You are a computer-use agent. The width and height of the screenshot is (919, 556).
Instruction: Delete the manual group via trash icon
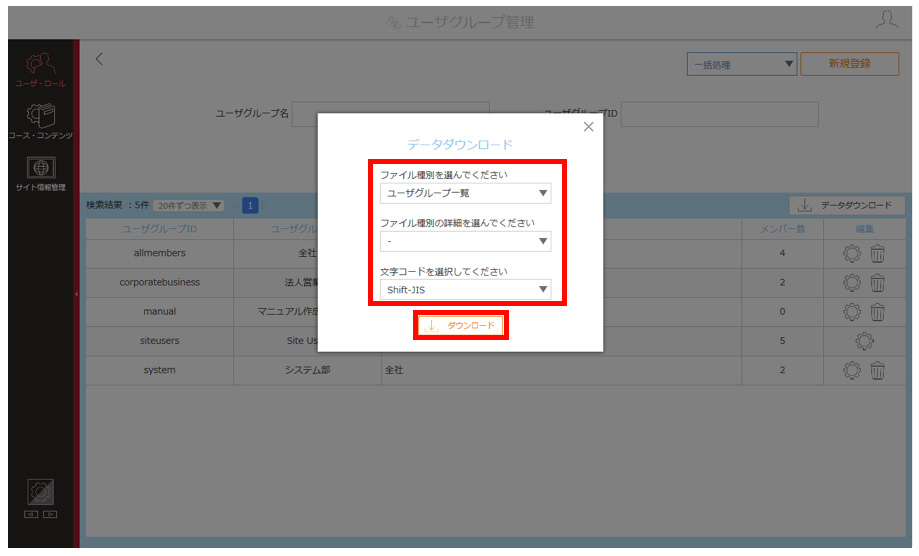click(x=877, y=312)
